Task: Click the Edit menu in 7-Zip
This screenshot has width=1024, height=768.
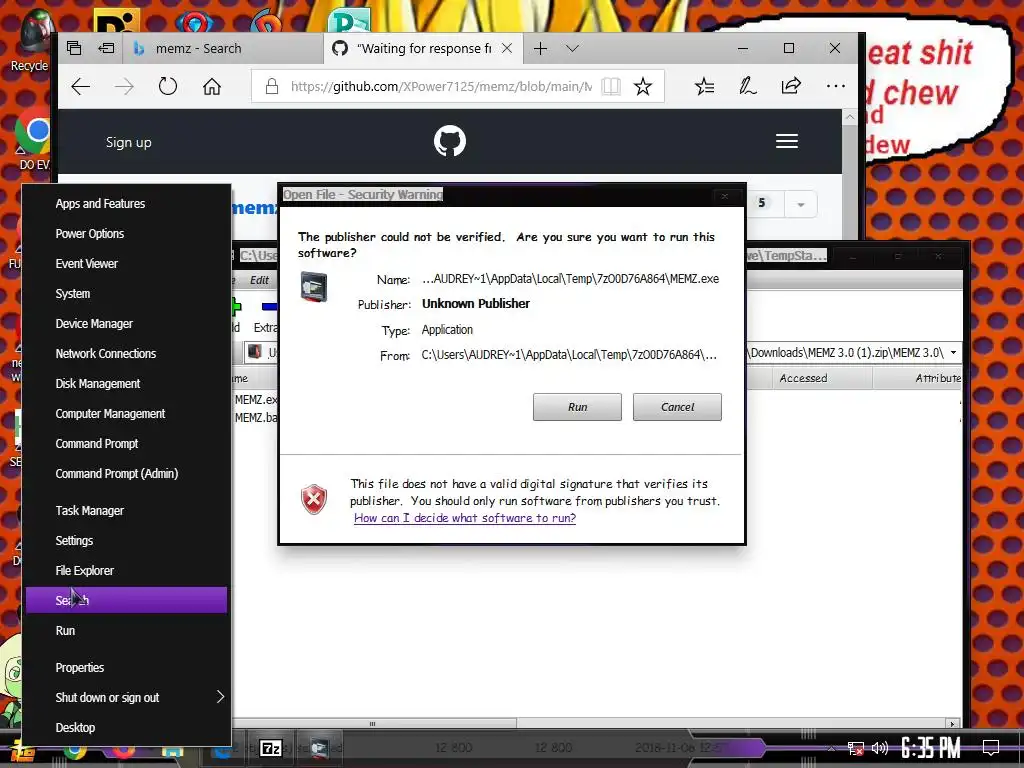Action: 259,280
